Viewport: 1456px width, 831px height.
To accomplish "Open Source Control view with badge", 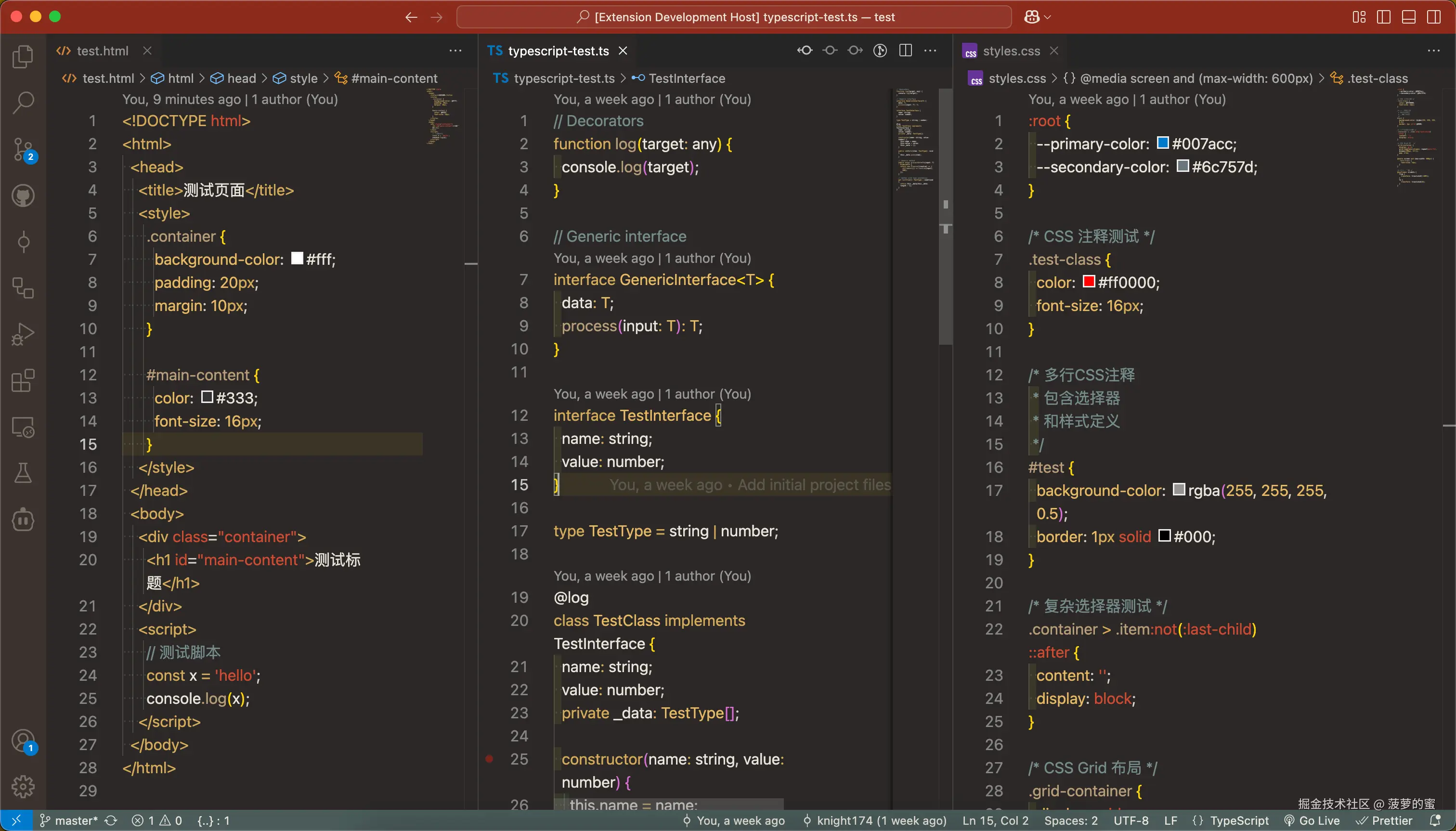I will [x=23, y=149].
